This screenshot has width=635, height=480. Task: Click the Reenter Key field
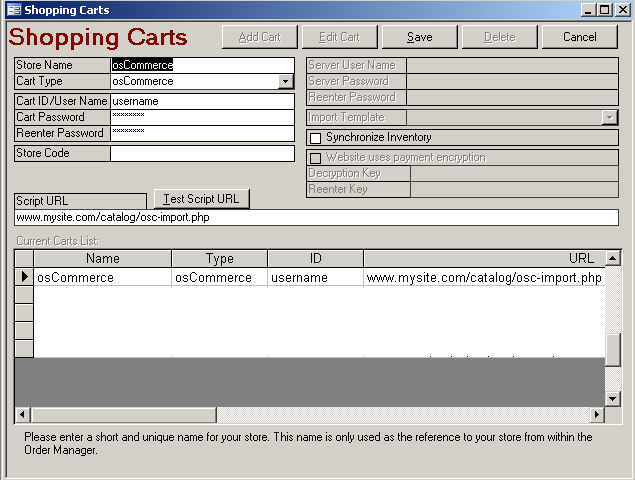(x=514, y=189)
